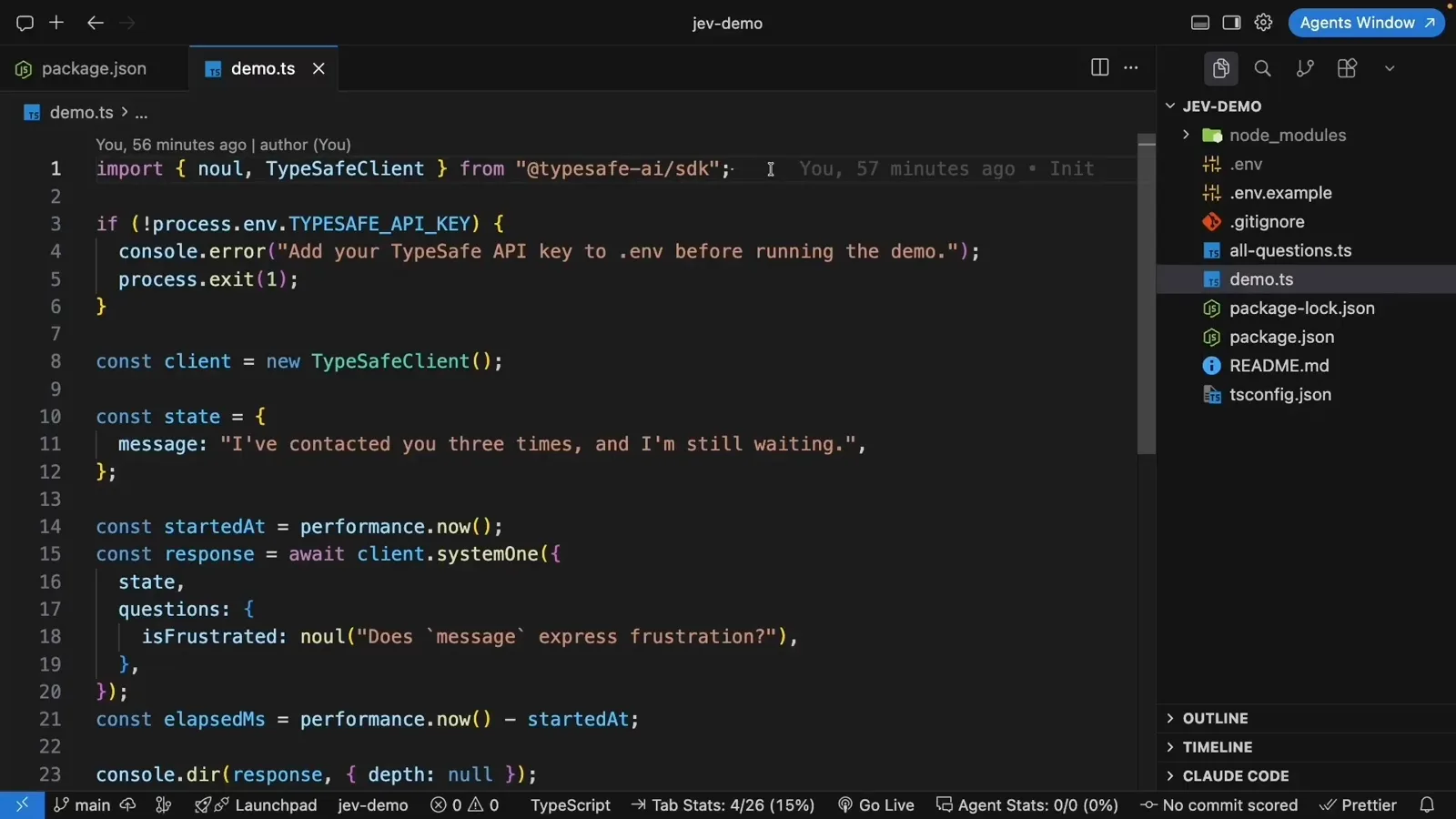The image size is (1456, 819).
Task: Open the Source Control view icon
Action: click(1305, 68)
